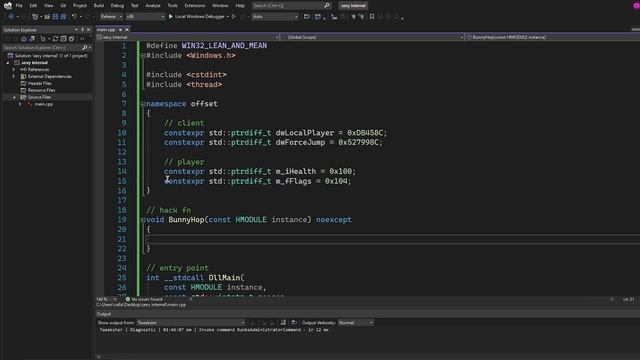Click the Start Without Debugging icon
The width and height of the screenshot is (640, 360).
click(234, 17)
